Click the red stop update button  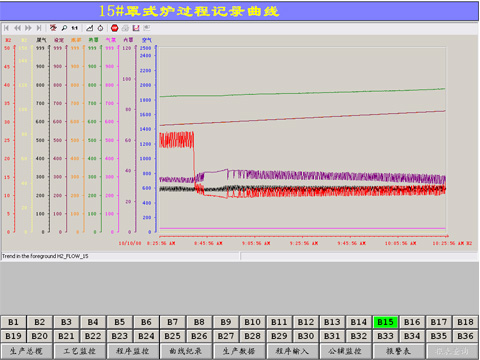[114, 28]
